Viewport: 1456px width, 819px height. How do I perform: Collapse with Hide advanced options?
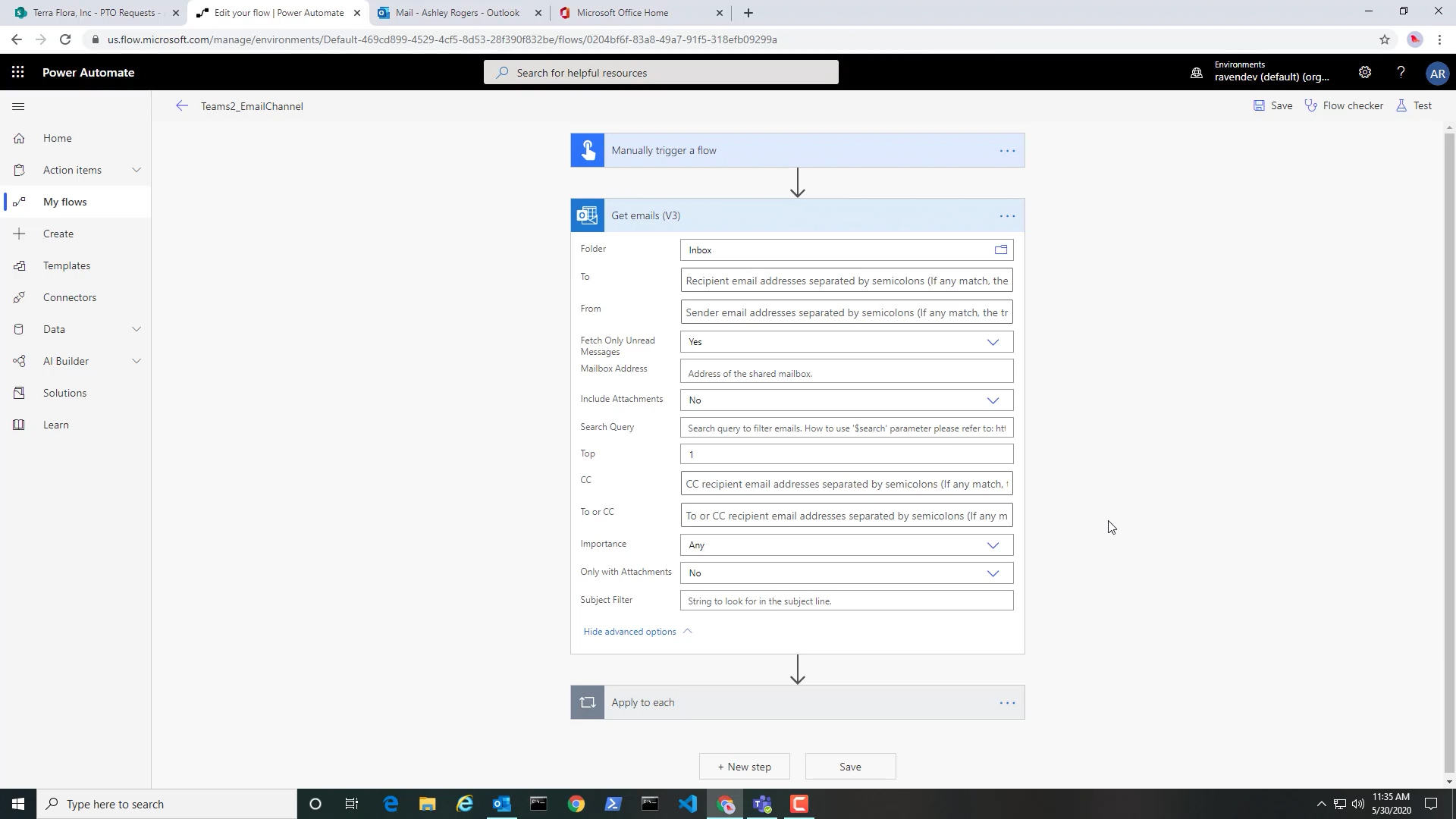click(x=637, y=632)
